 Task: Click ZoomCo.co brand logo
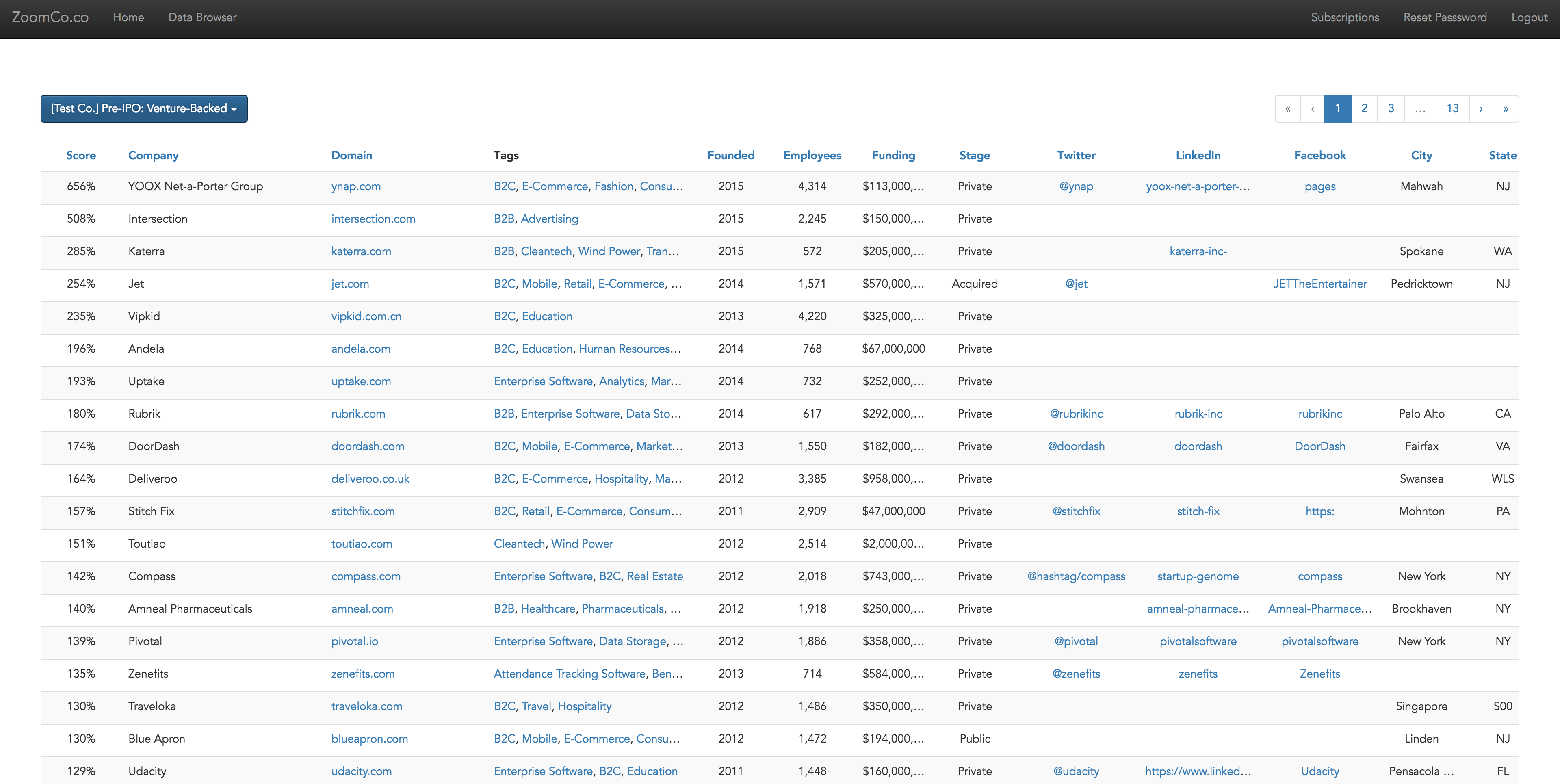50,17
